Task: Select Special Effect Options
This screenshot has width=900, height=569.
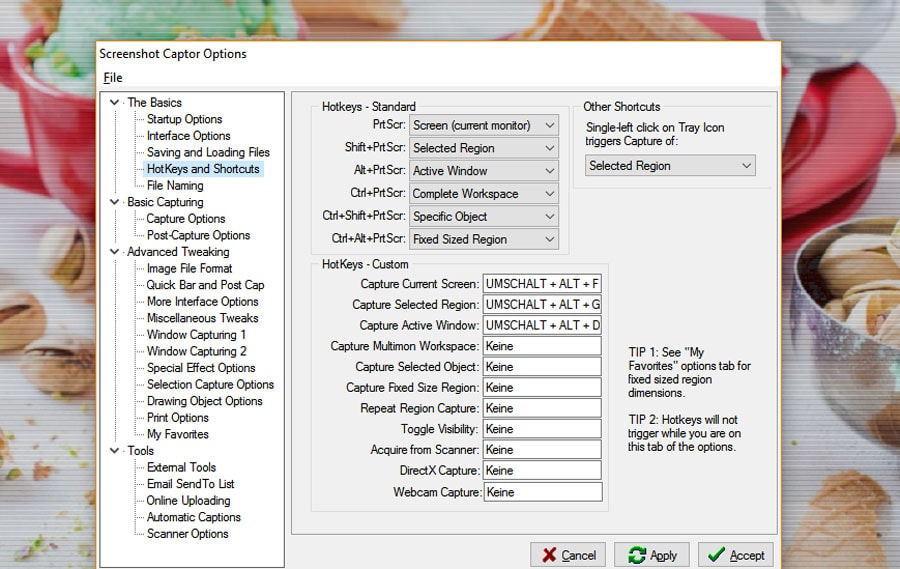Action: (x=201, y=368)
